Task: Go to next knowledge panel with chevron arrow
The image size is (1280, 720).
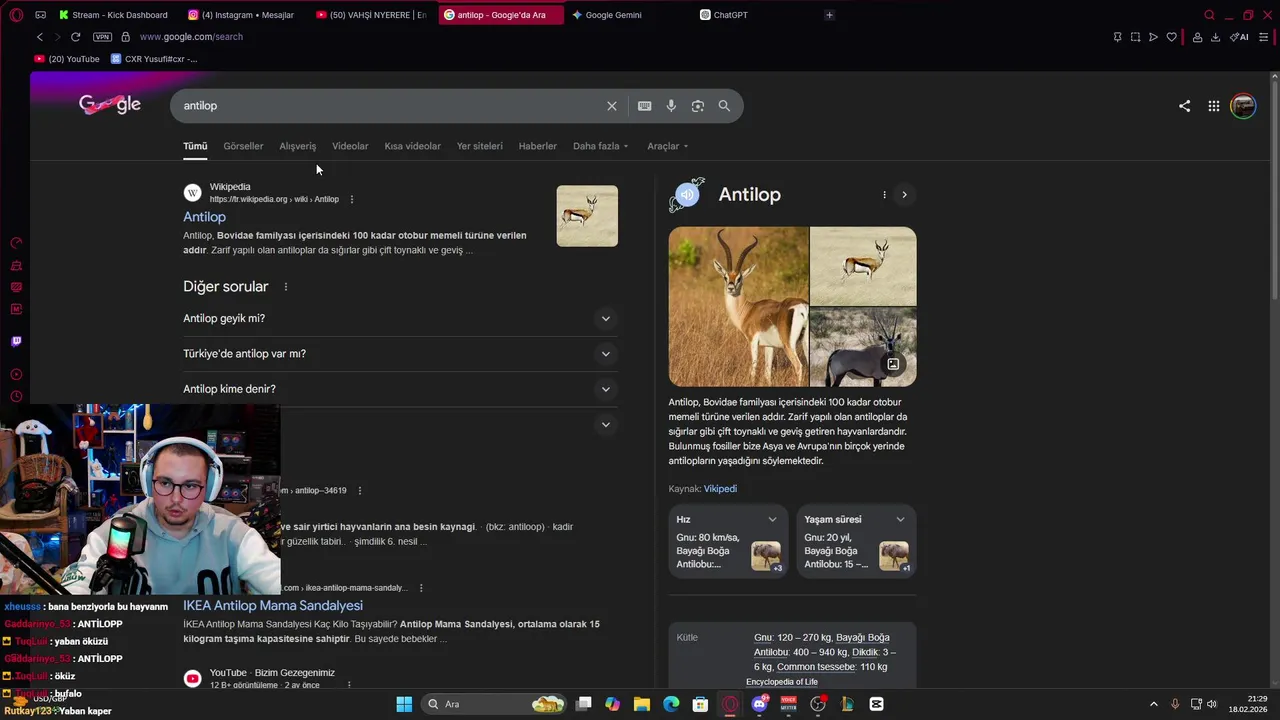Action: (x=904, y=195)
